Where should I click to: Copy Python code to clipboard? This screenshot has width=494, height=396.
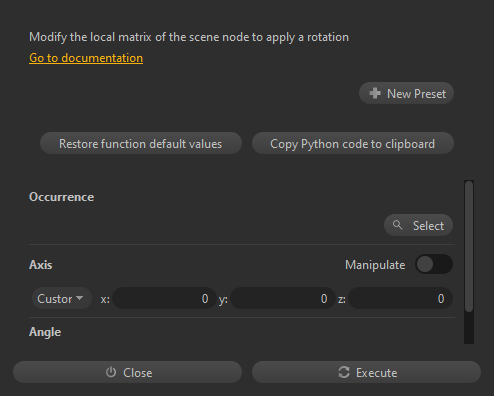353,143
